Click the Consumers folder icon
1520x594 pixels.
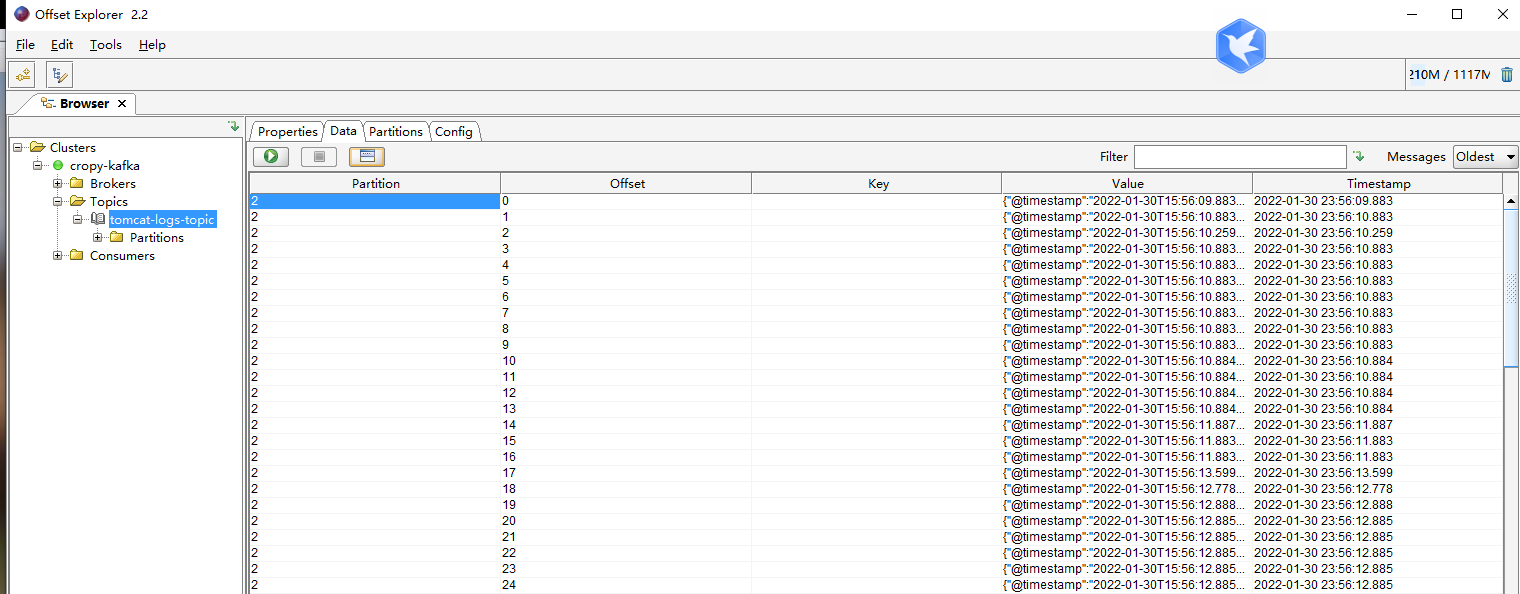tap(76, 256)
